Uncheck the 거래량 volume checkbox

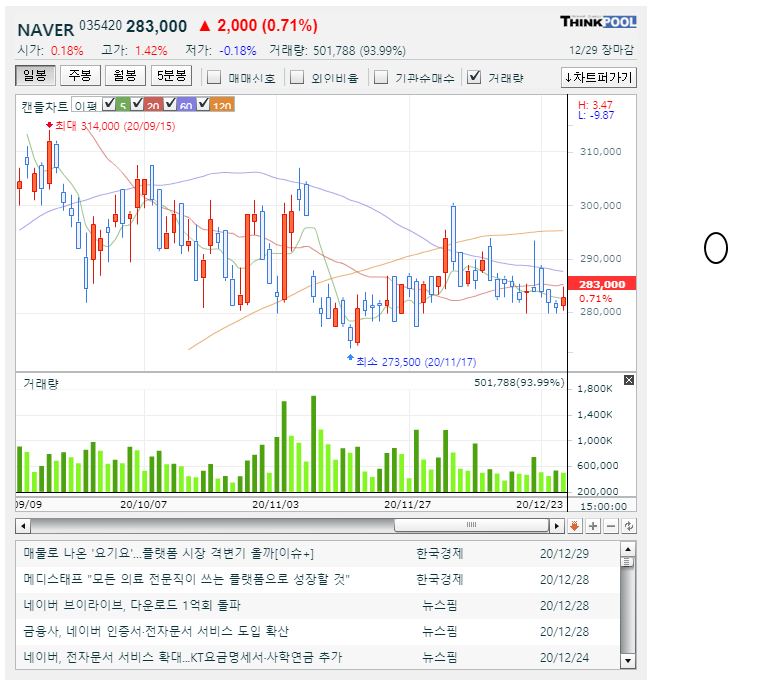coord(474,77)
